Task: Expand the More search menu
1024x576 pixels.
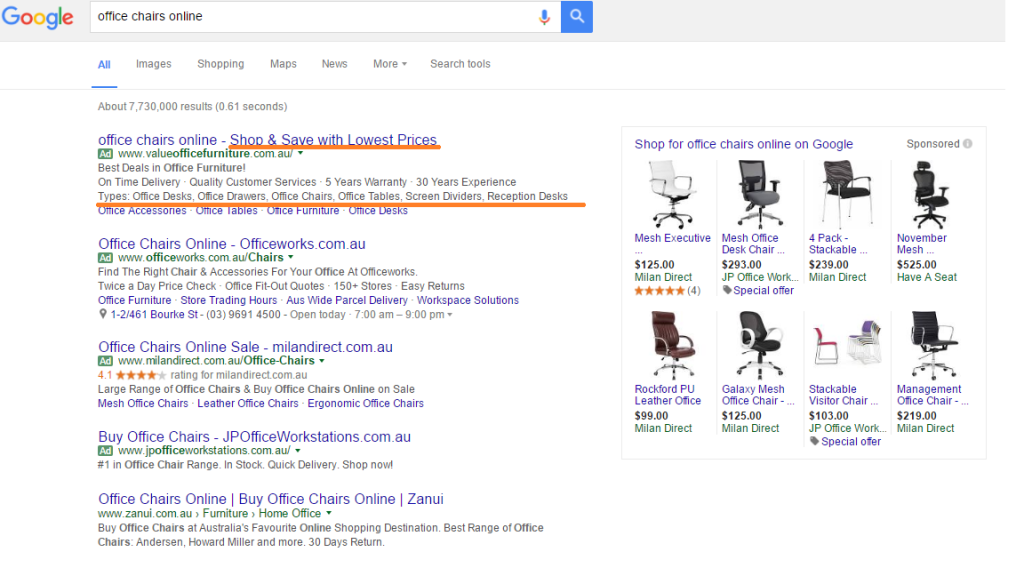Action: coord(389,64)
